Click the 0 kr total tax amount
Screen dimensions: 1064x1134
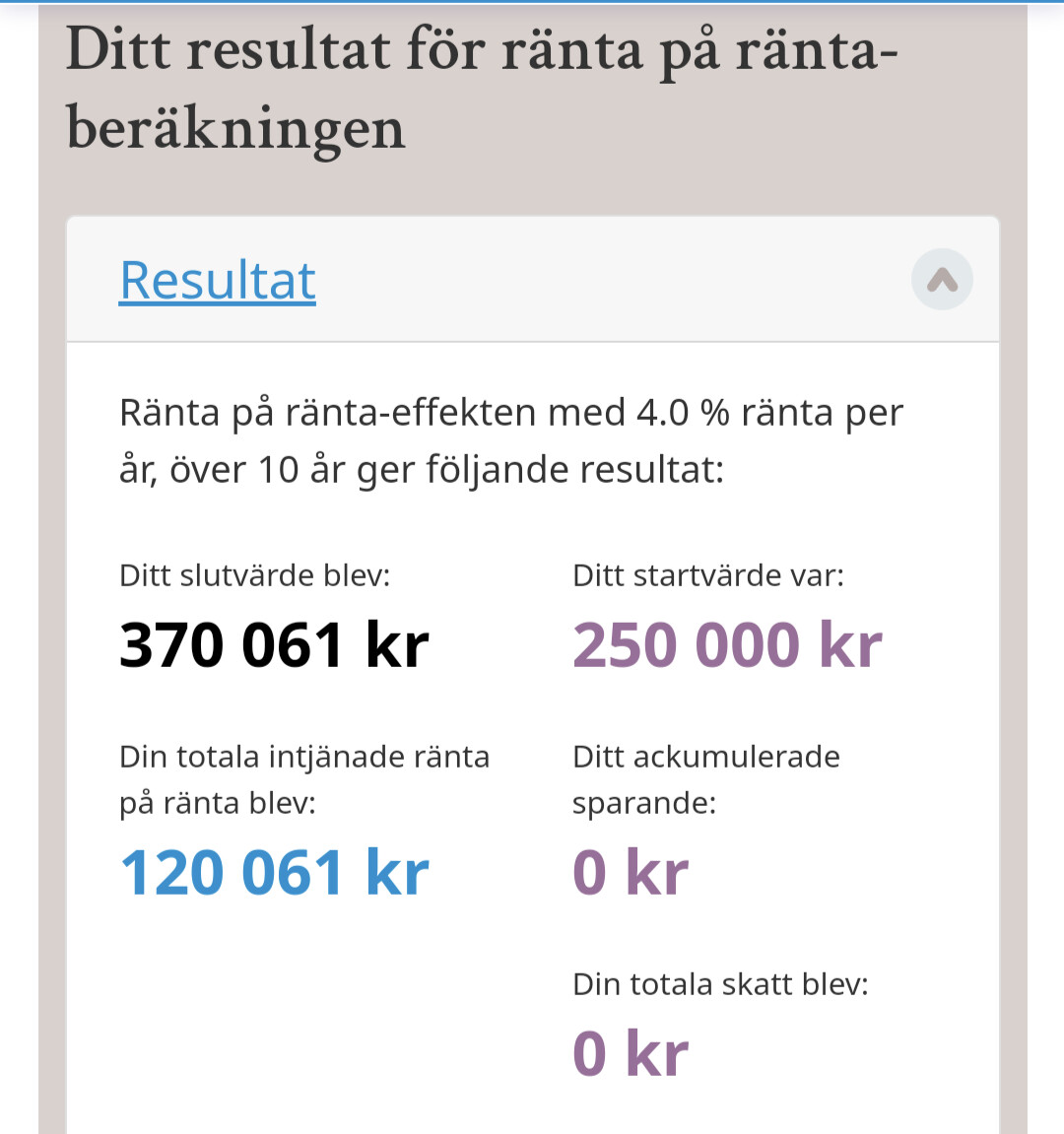click(631, 1053)
